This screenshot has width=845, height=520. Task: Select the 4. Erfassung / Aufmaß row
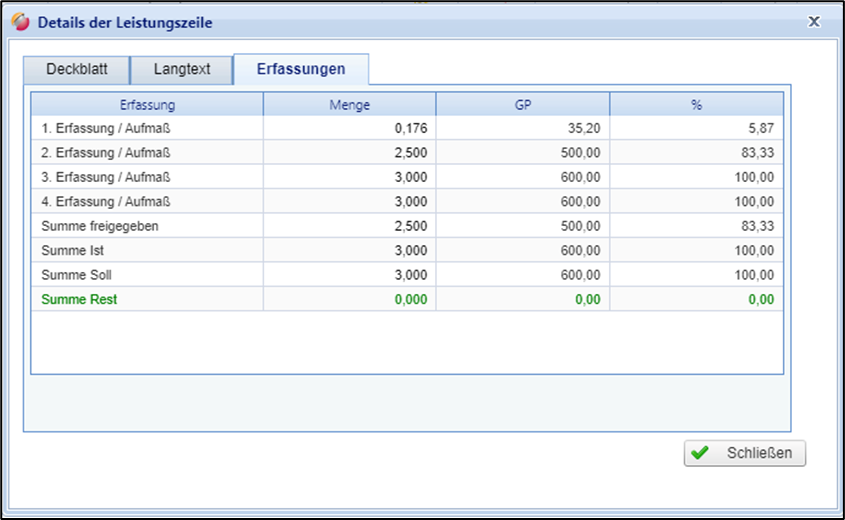(107, 202)
